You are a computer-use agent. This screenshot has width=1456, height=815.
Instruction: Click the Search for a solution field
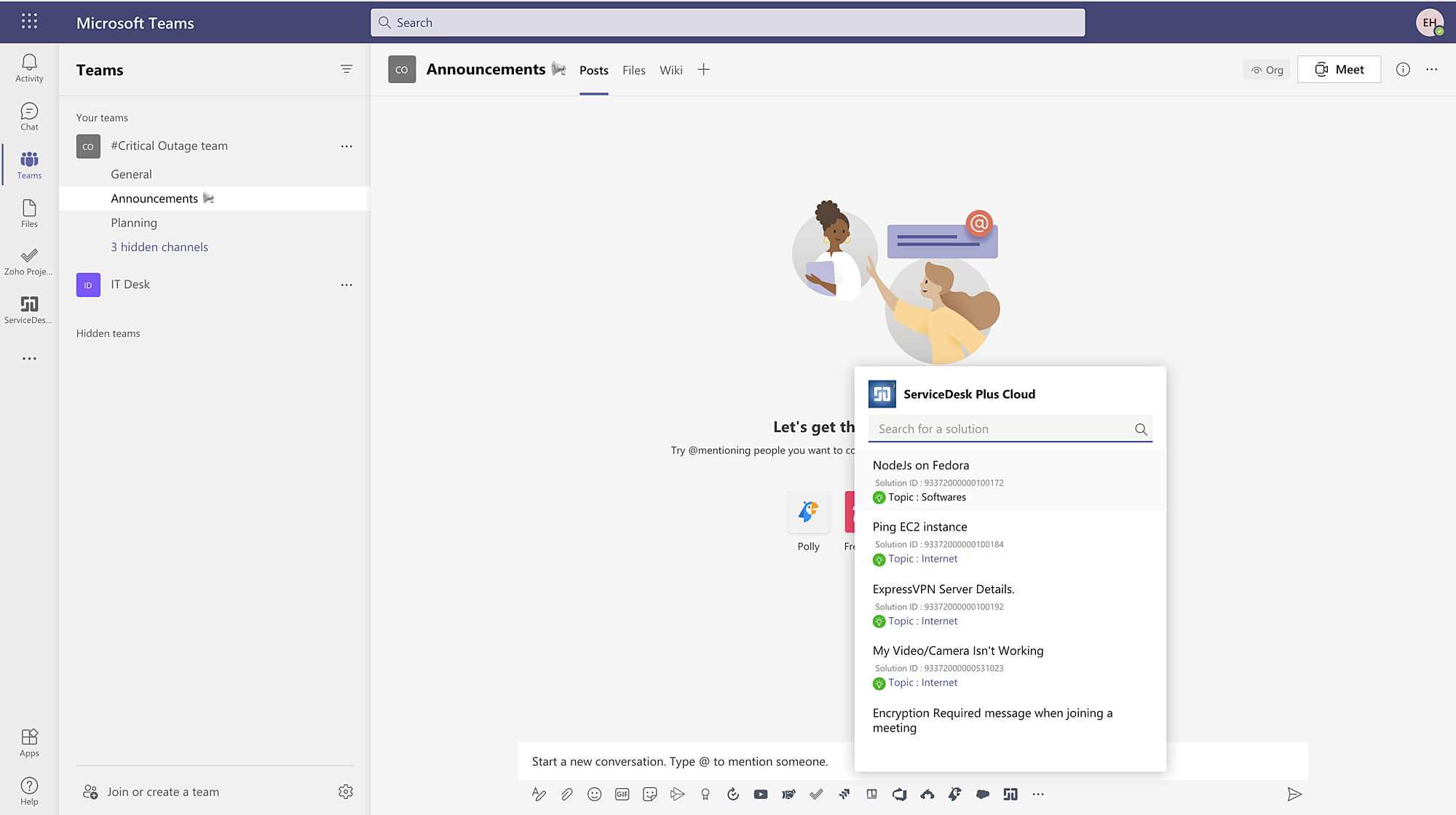[x=1010, y=429]
